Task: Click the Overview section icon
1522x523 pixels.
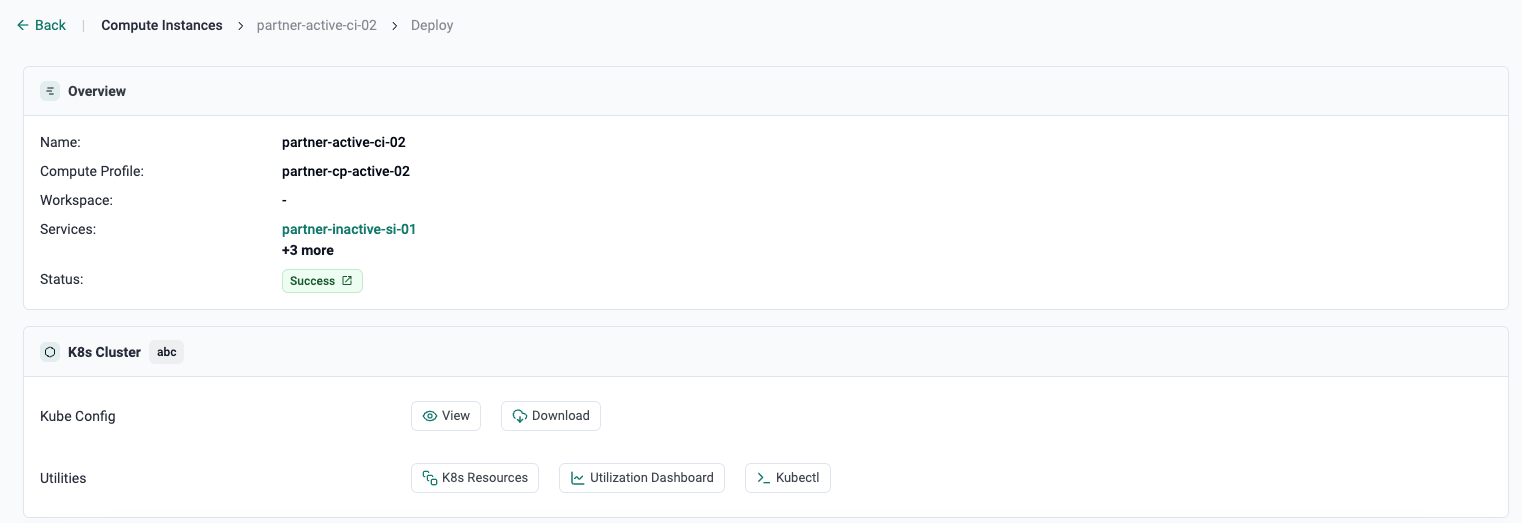Action: [x=50, y=91]
